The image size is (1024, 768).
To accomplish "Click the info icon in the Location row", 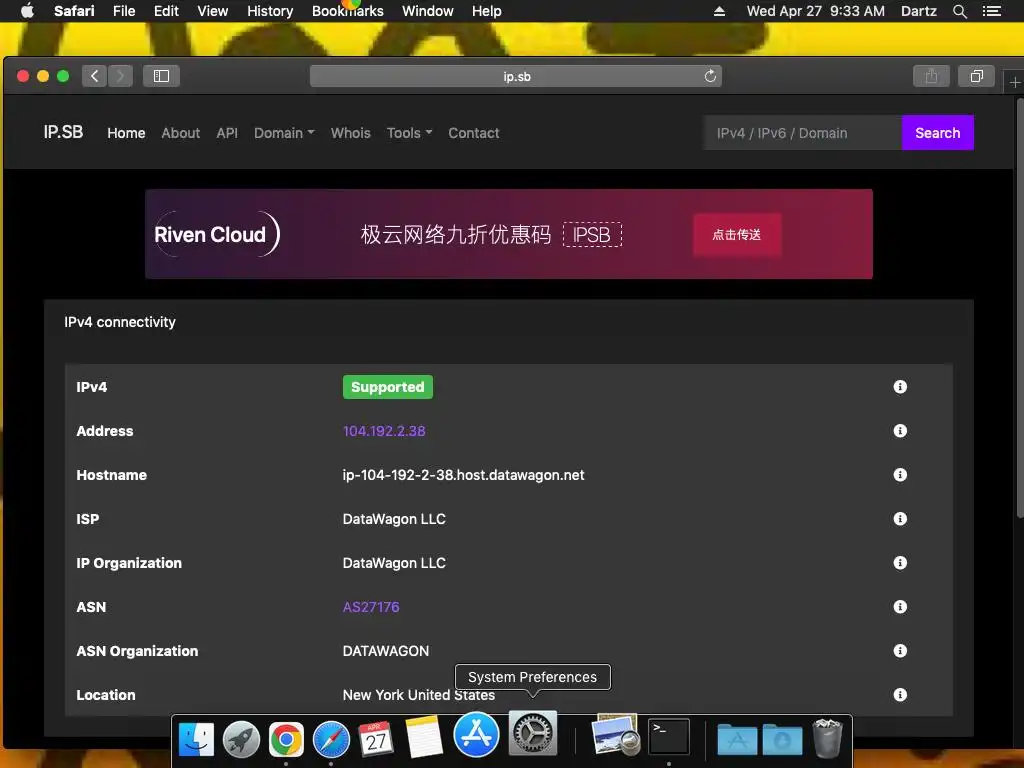I will tap(900, 694).
